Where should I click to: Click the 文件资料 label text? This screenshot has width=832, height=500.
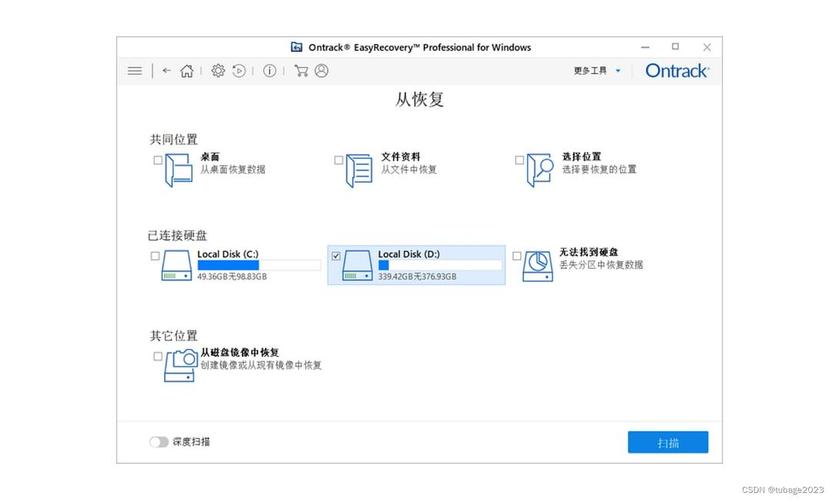point(401,157)
